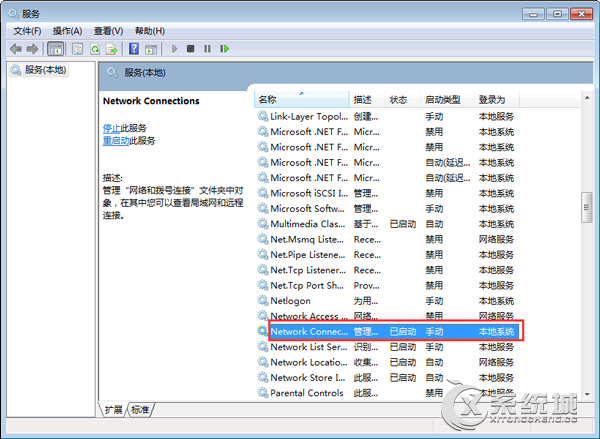Select the Network Store I... service
The width and height of the screenshot is (600, 439).
click(388, 377)
